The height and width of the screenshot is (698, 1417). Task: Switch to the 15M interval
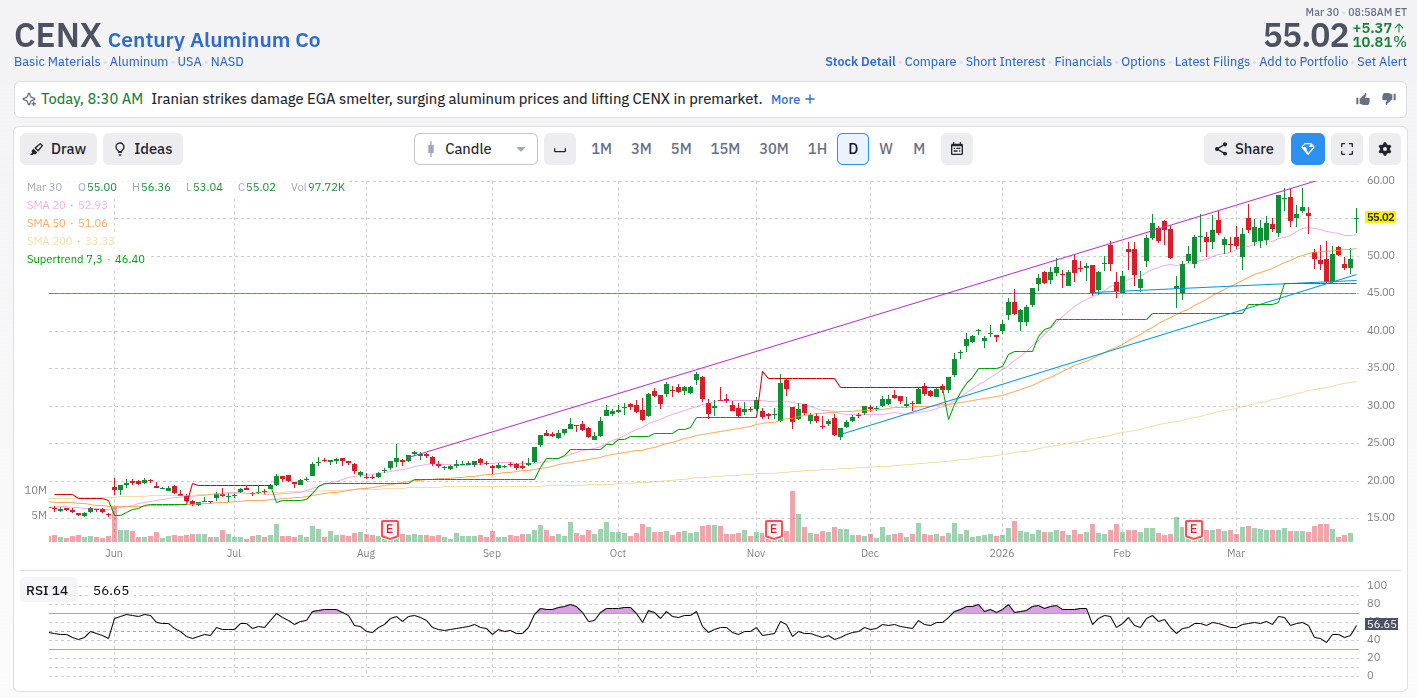tap(725, 149)
